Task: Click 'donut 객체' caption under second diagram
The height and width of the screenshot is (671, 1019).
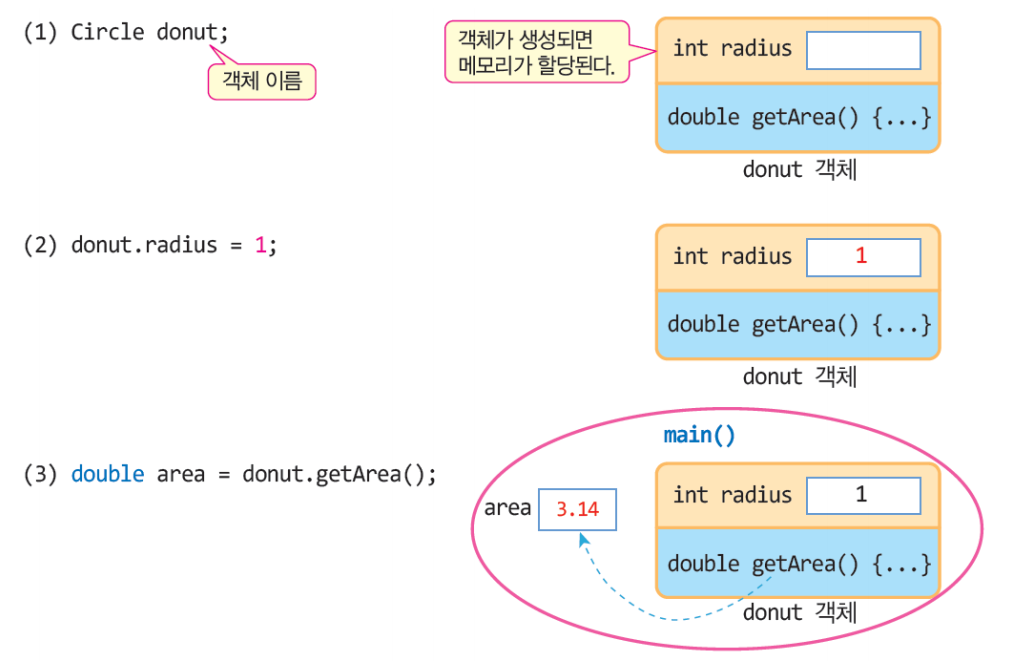Action: point(800,377)
